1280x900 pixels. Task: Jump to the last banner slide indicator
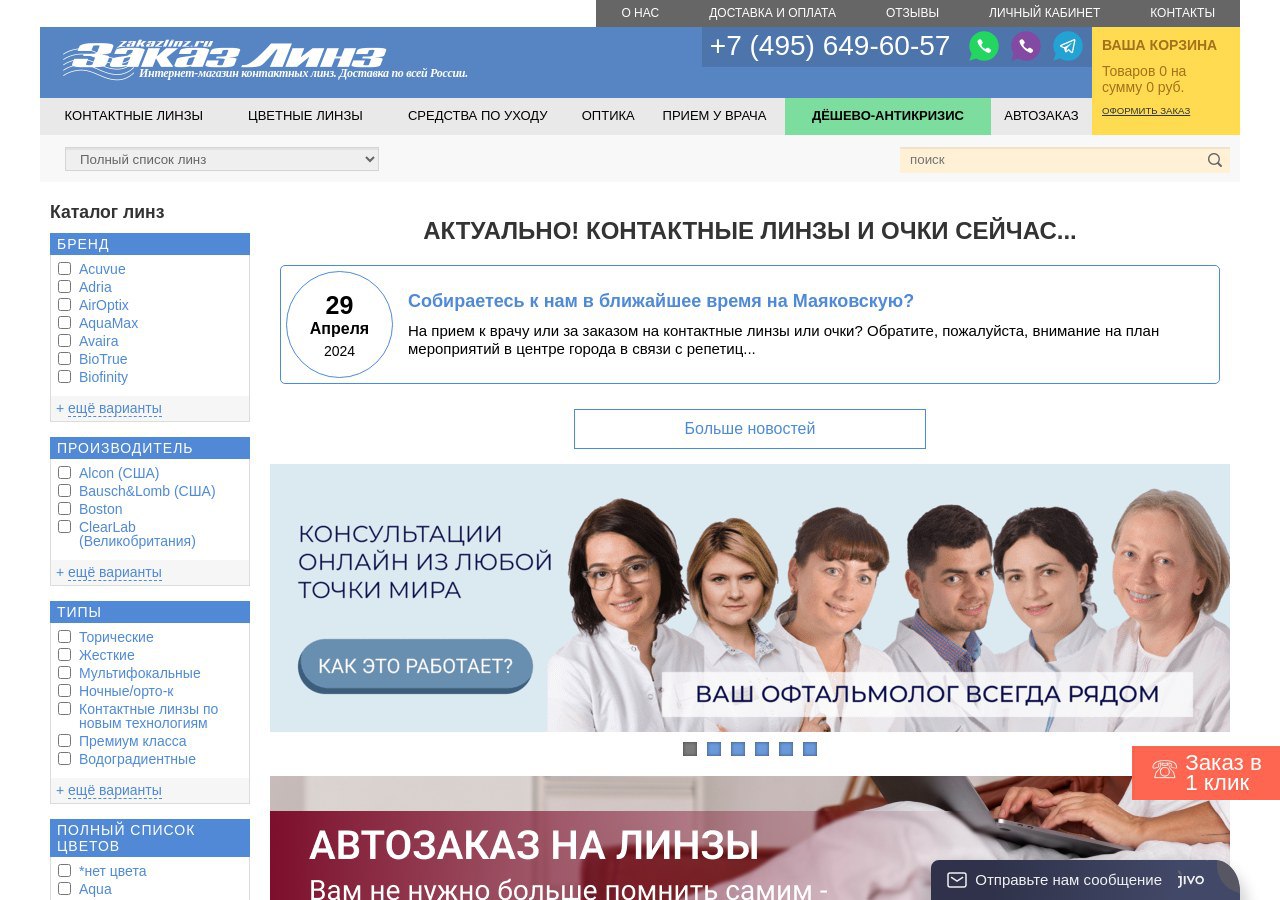click(x=810, y=749)
